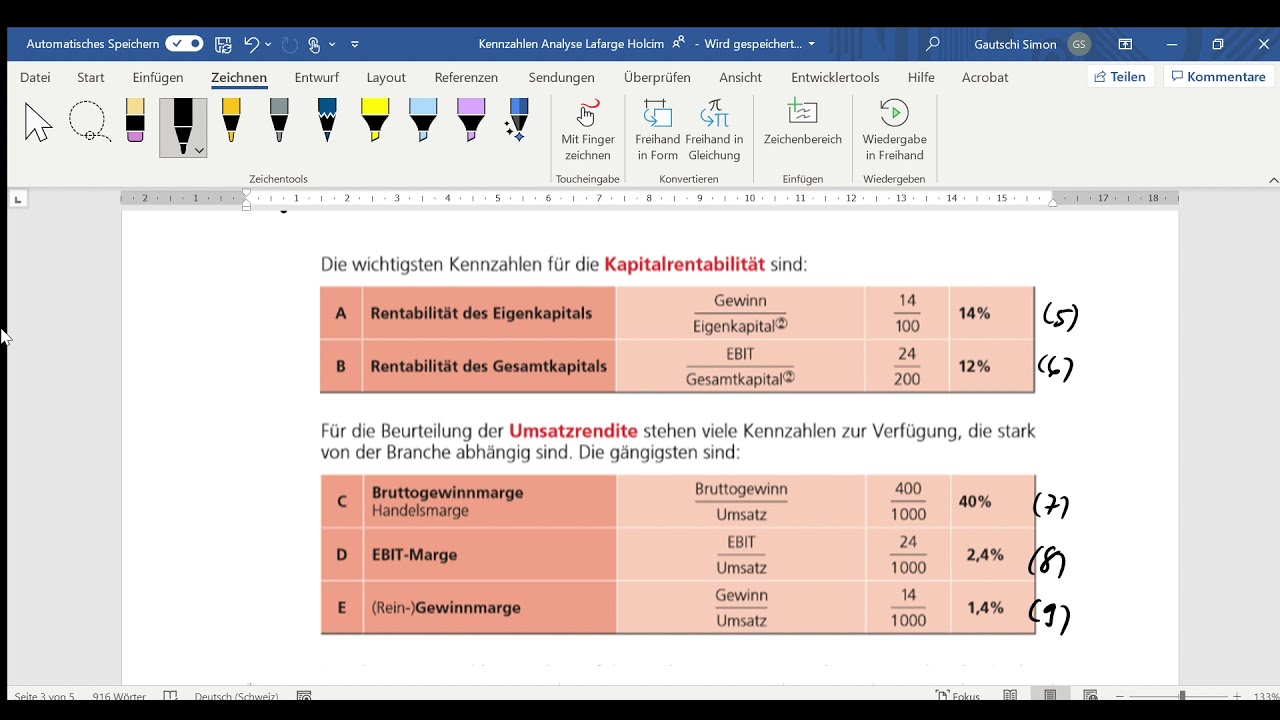Choose the sparkle action pen
Screen dimensions: 1280x720
[517, 121]
